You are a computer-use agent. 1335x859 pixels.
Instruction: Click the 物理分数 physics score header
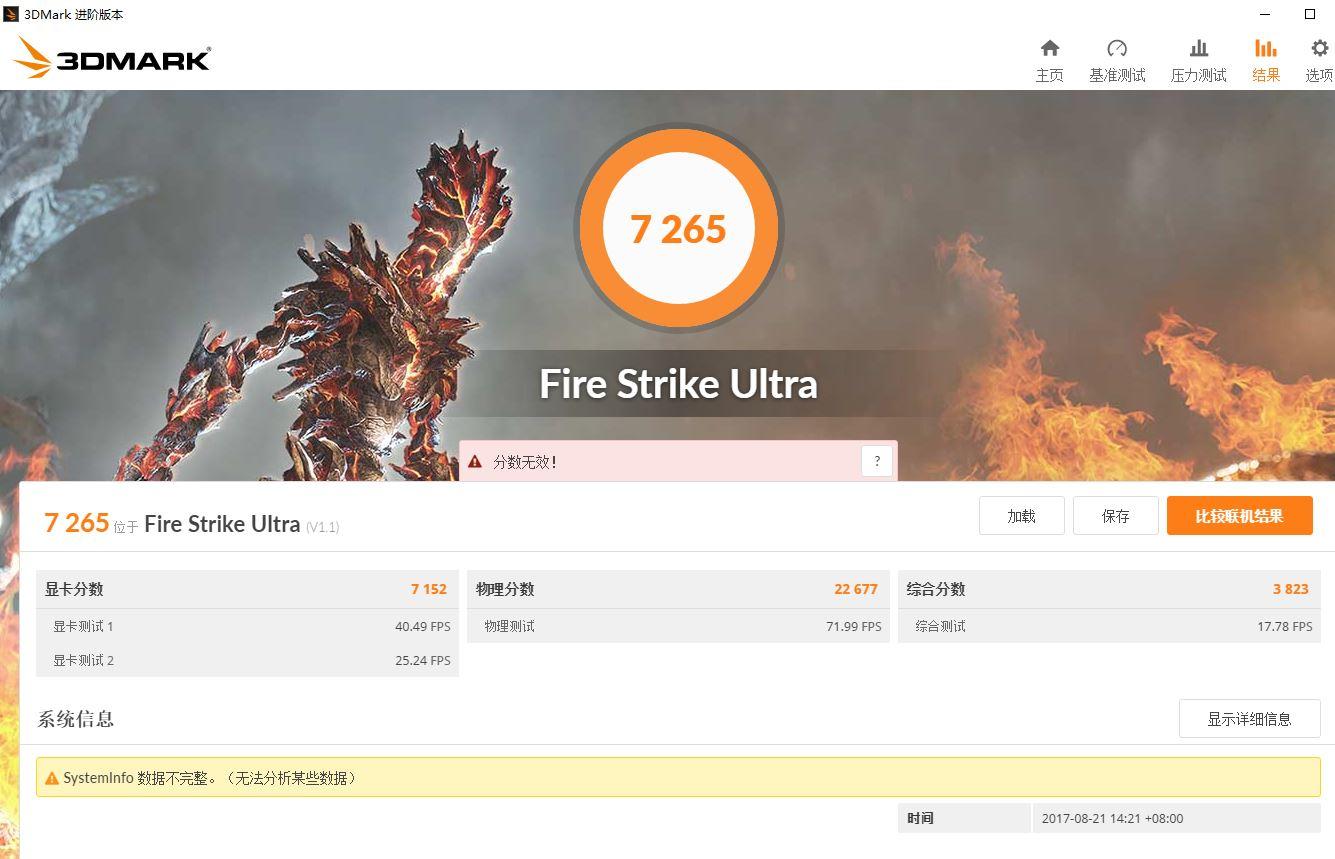pos(505,589)
